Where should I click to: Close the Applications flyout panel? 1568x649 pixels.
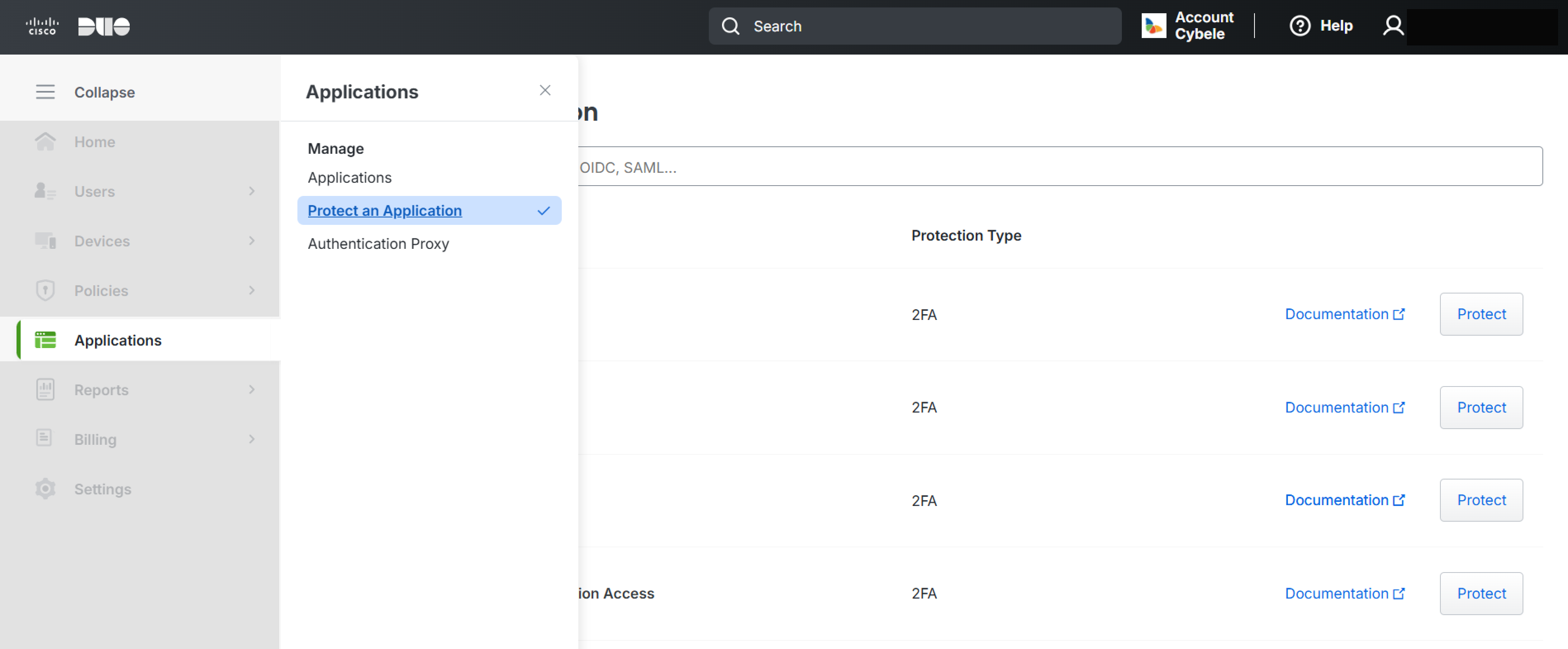(545, 91)
